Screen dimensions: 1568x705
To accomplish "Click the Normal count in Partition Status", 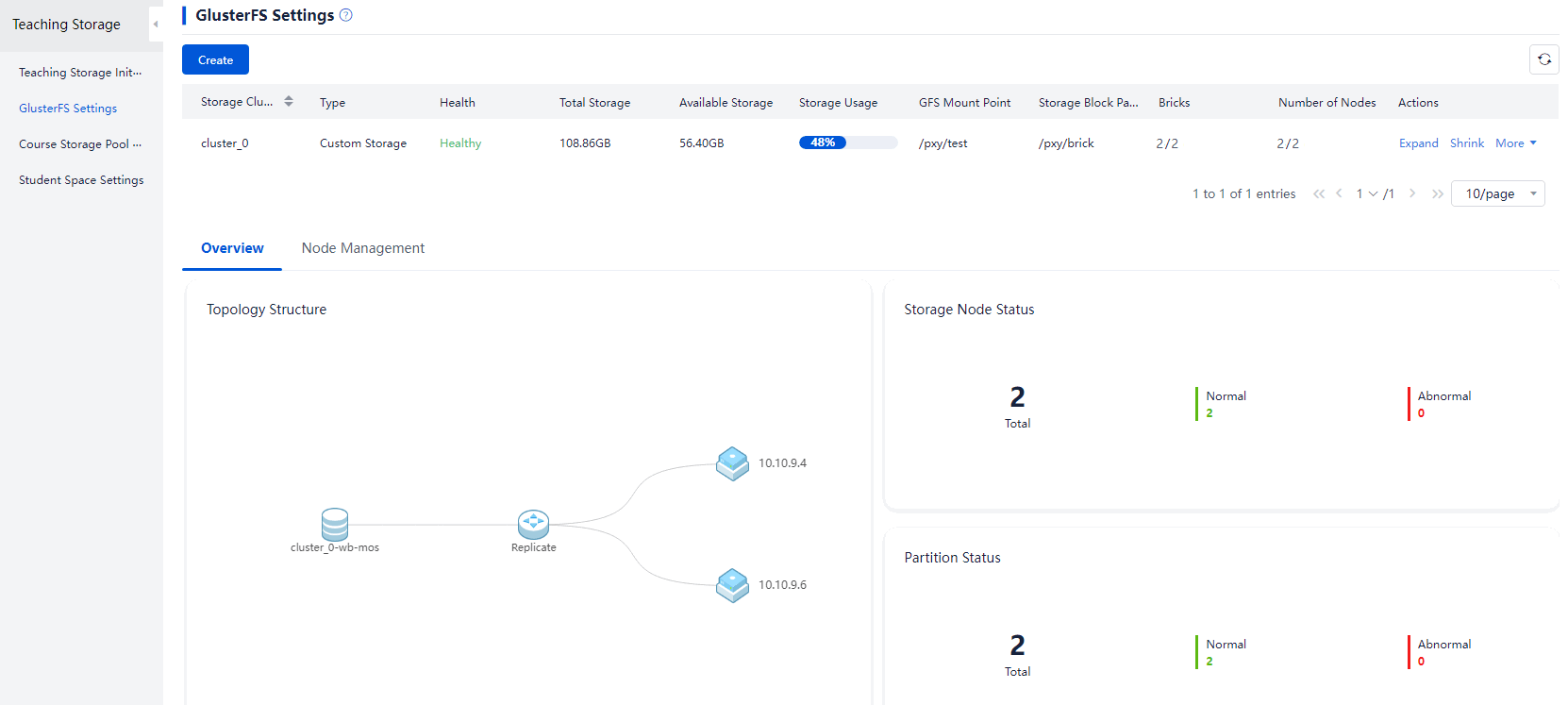I will click(x=1209, y=662).
